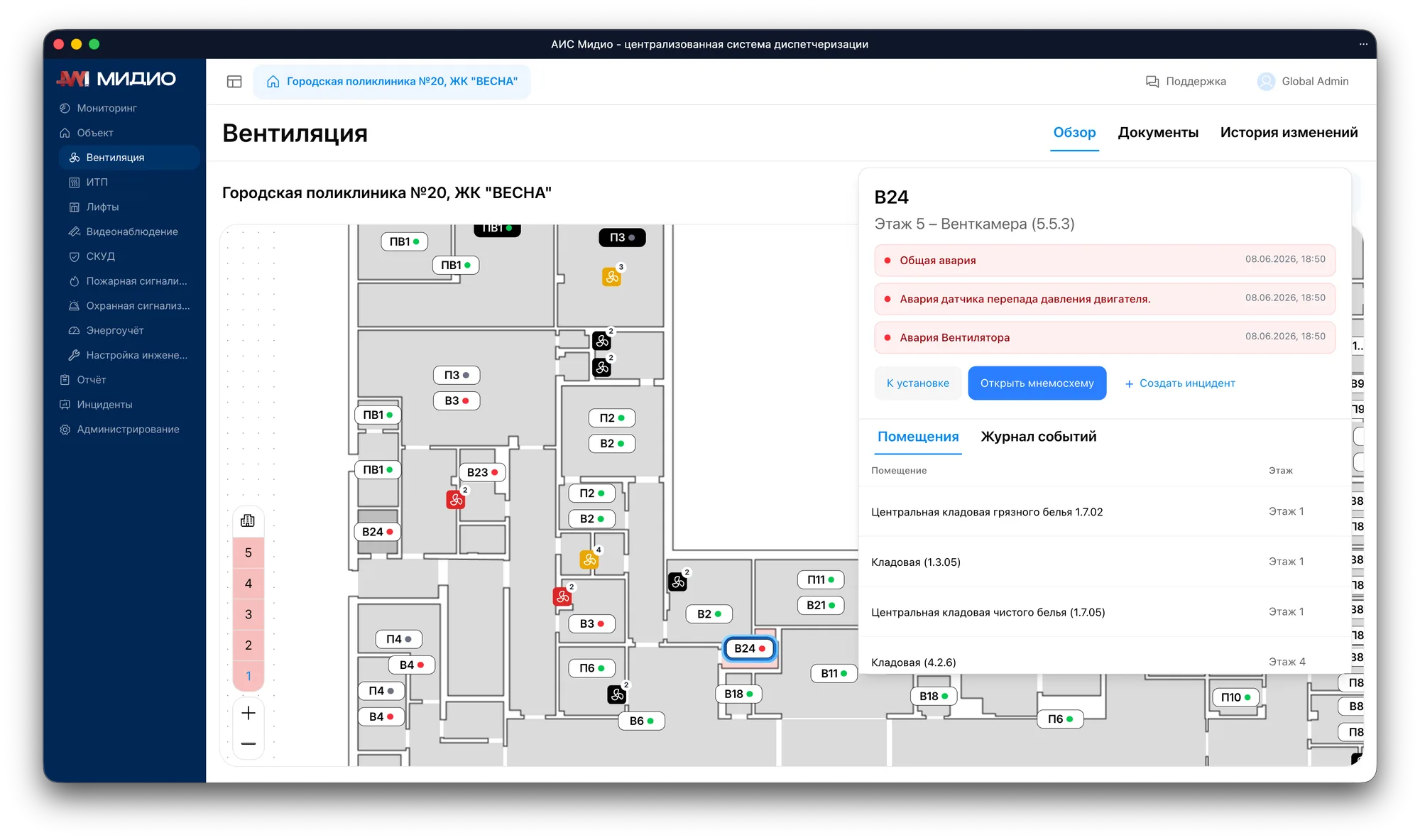
Task: Select floor 5 in floor switcher
Action: 248,552
